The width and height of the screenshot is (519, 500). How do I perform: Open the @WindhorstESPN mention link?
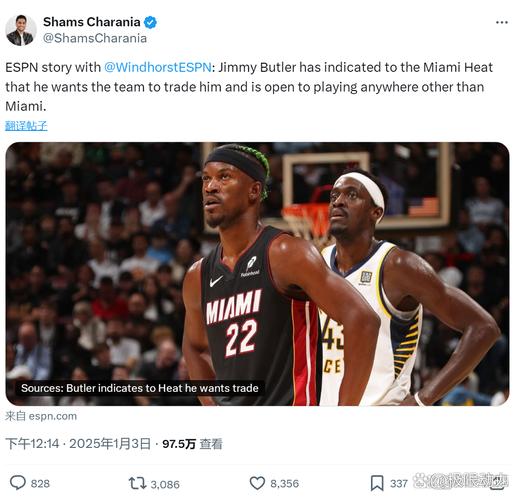coord(158,67)
